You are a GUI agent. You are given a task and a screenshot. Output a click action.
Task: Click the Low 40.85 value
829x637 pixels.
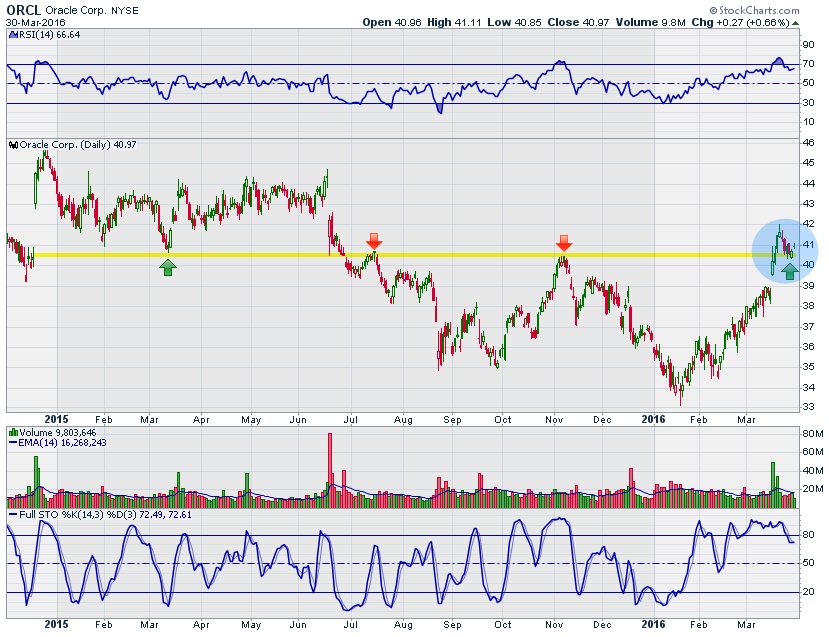514,23
